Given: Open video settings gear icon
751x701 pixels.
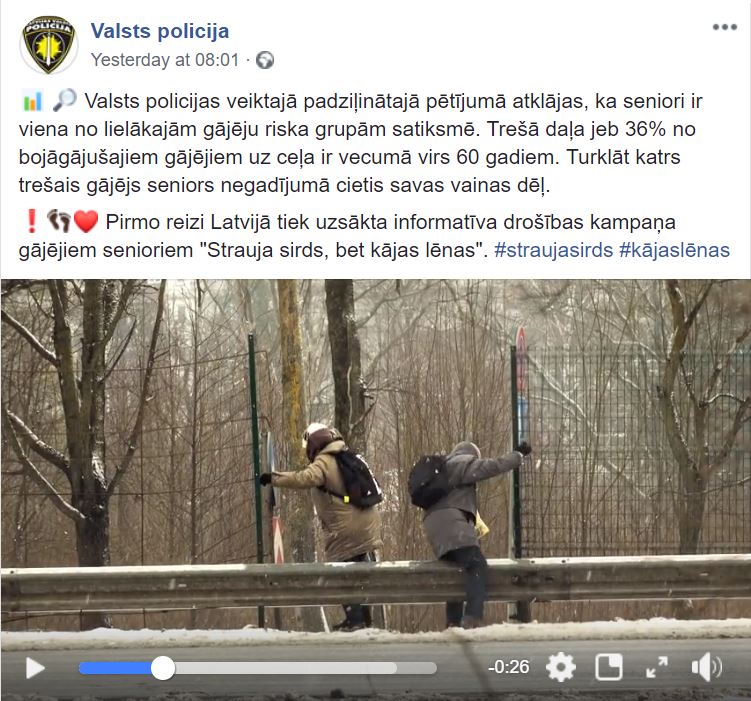Looking at the screenshot, I should pyautogui.click(x=561, y=667).
